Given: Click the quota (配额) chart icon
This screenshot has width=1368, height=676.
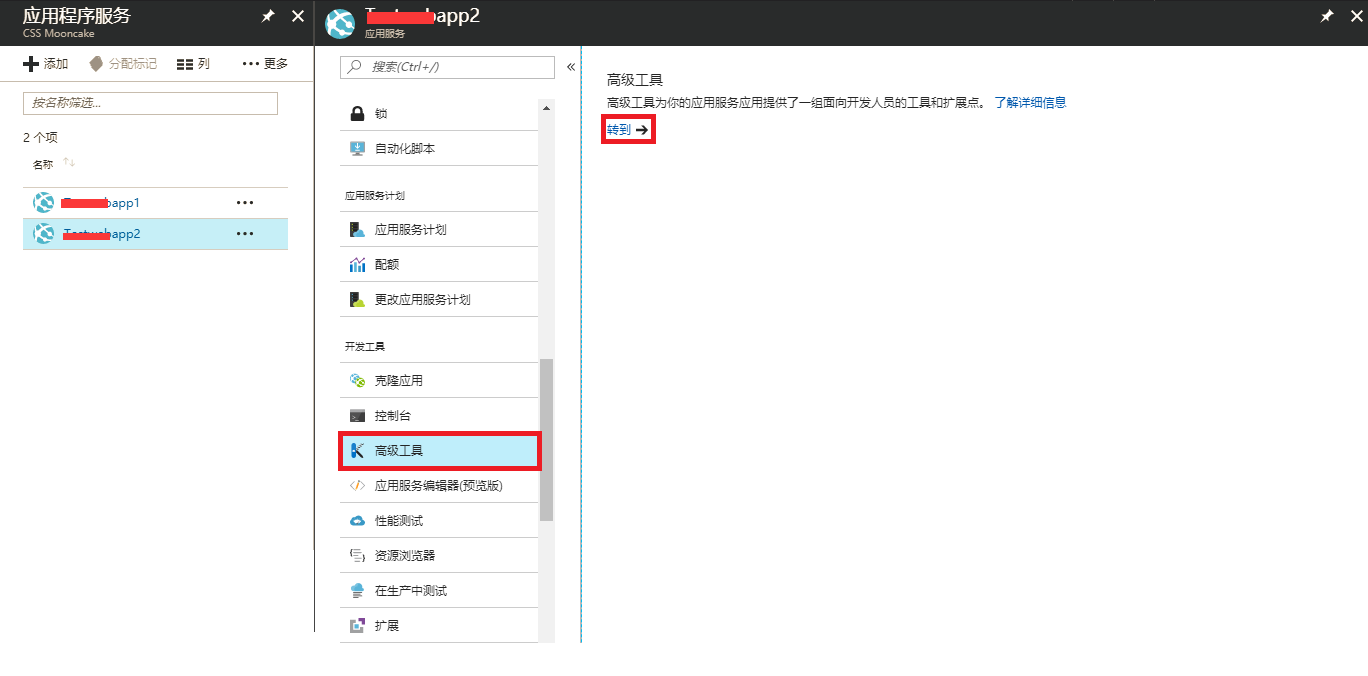Looking at the screenshot, I should (357, 265).
